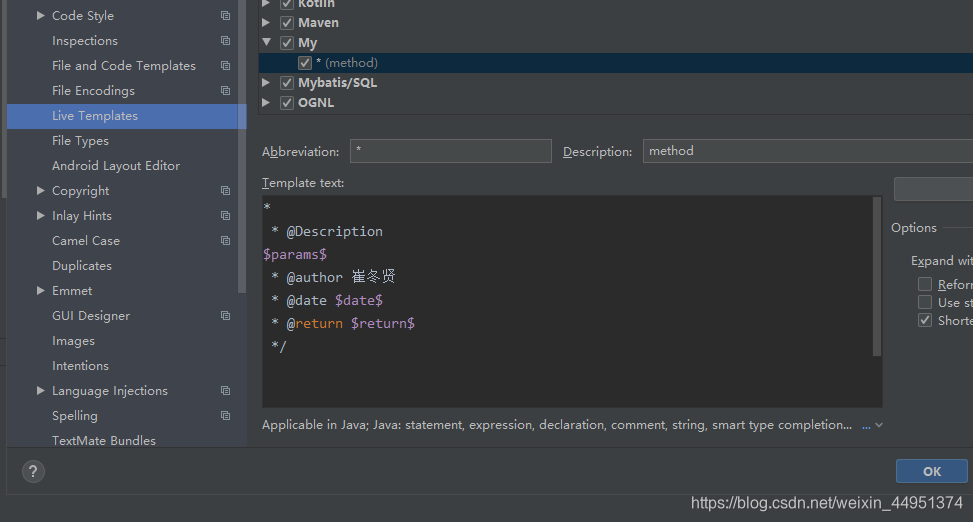The height and width of the screenshot is (522, 973).
Task: Select the * (method) template row
Action: [616, 63]
